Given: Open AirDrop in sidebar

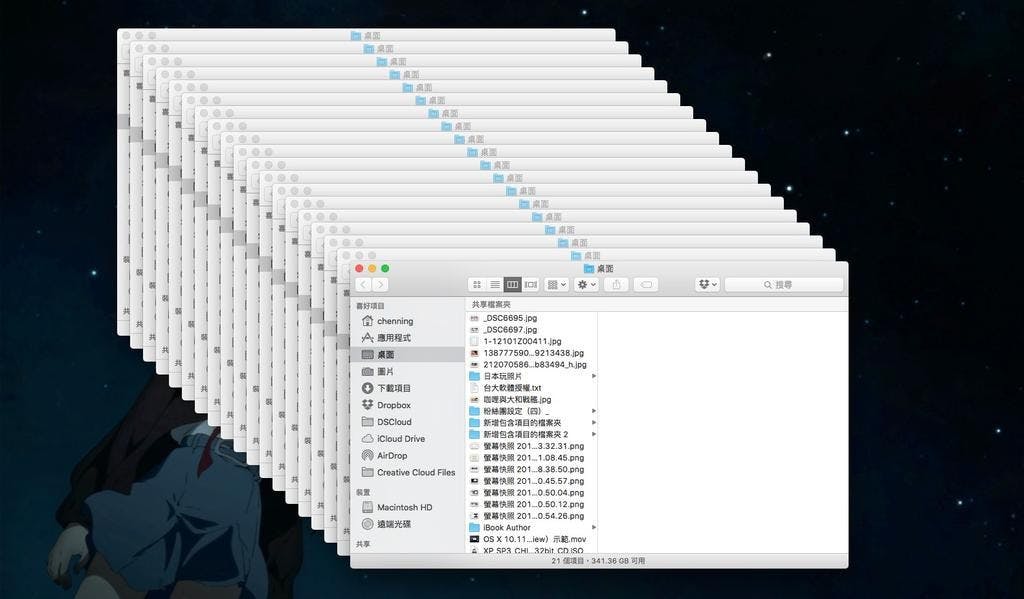Looking at the screenshot, I should [408, 455].
